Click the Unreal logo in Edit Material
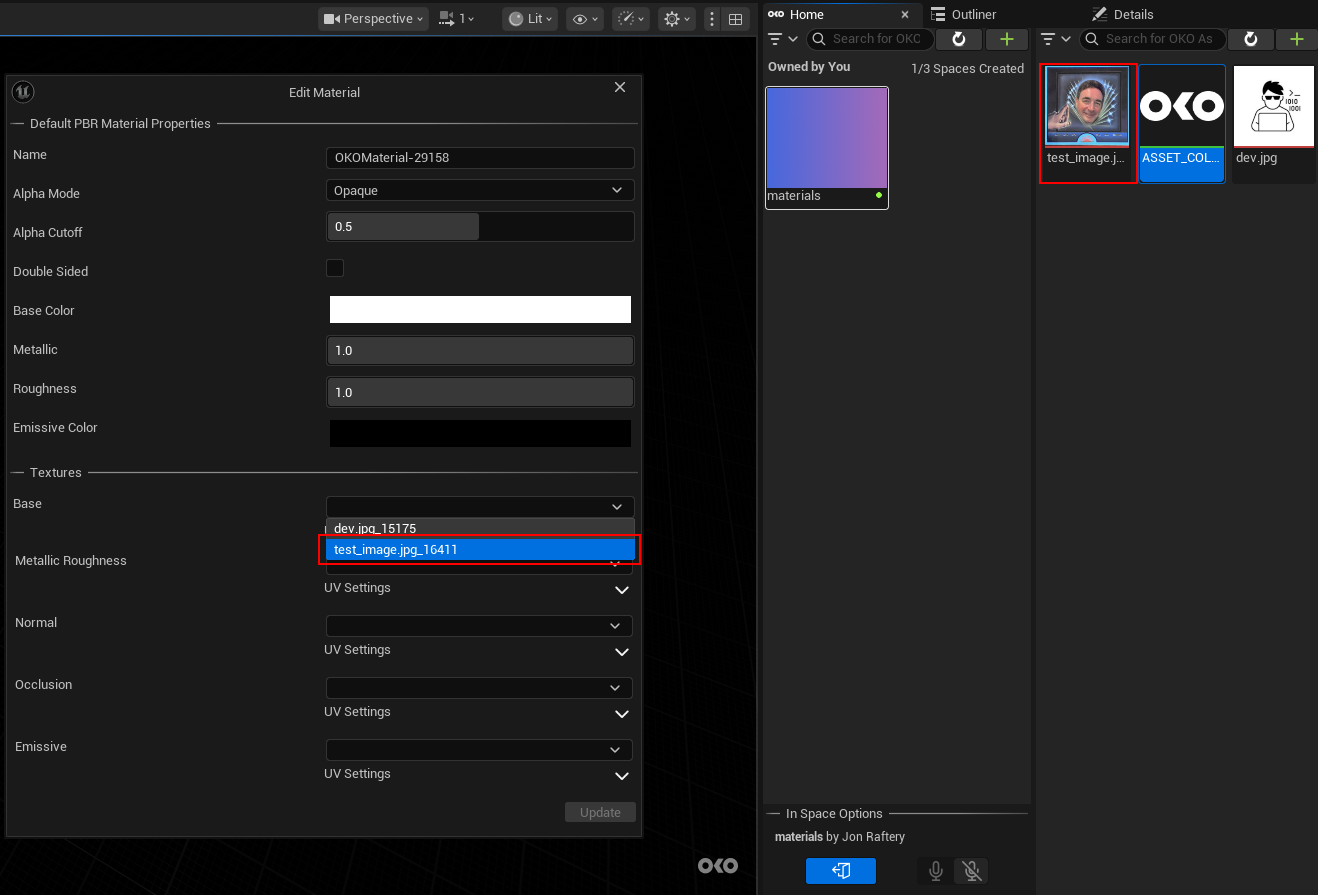The image size is (1318, 895). point(23,92)
